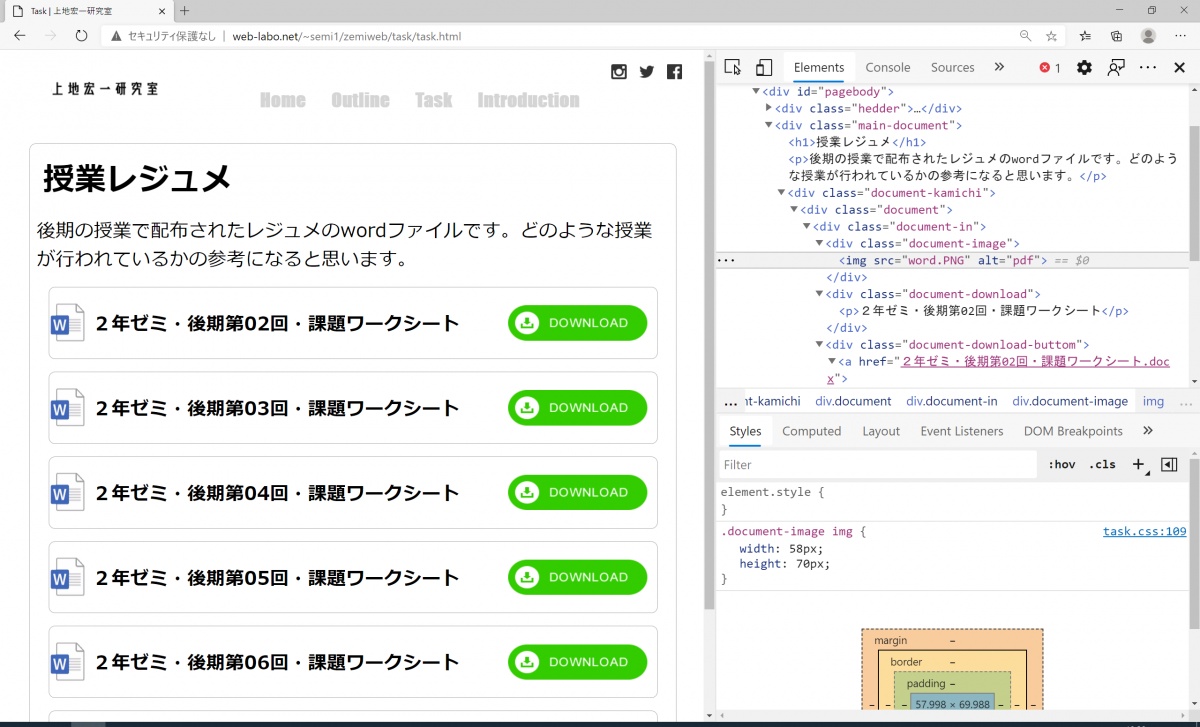1200x727 pixels.
Task: Click the error count badge in DevTools
Action: (x=1050, y=68)
